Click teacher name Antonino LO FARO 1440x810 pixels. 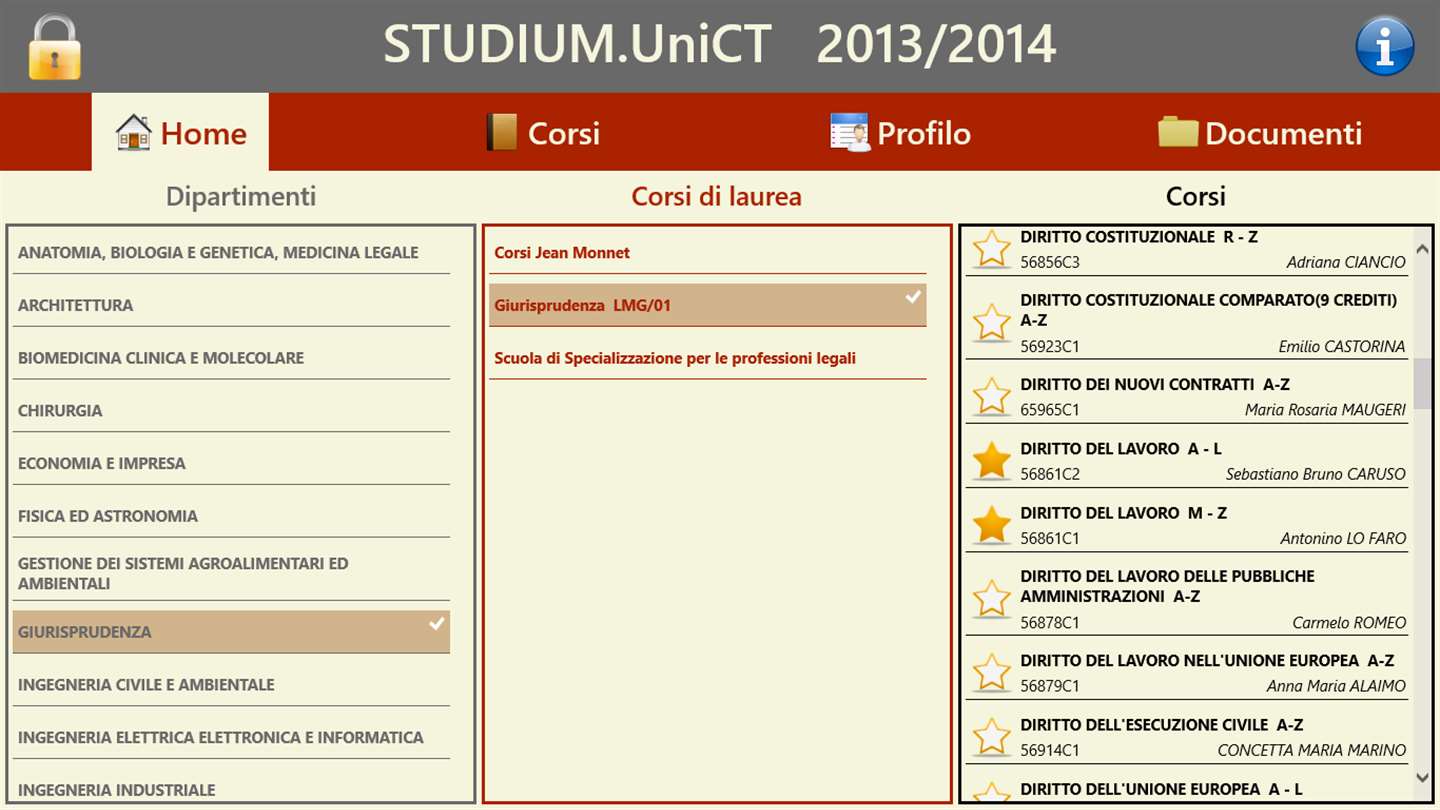point(1343,538)
